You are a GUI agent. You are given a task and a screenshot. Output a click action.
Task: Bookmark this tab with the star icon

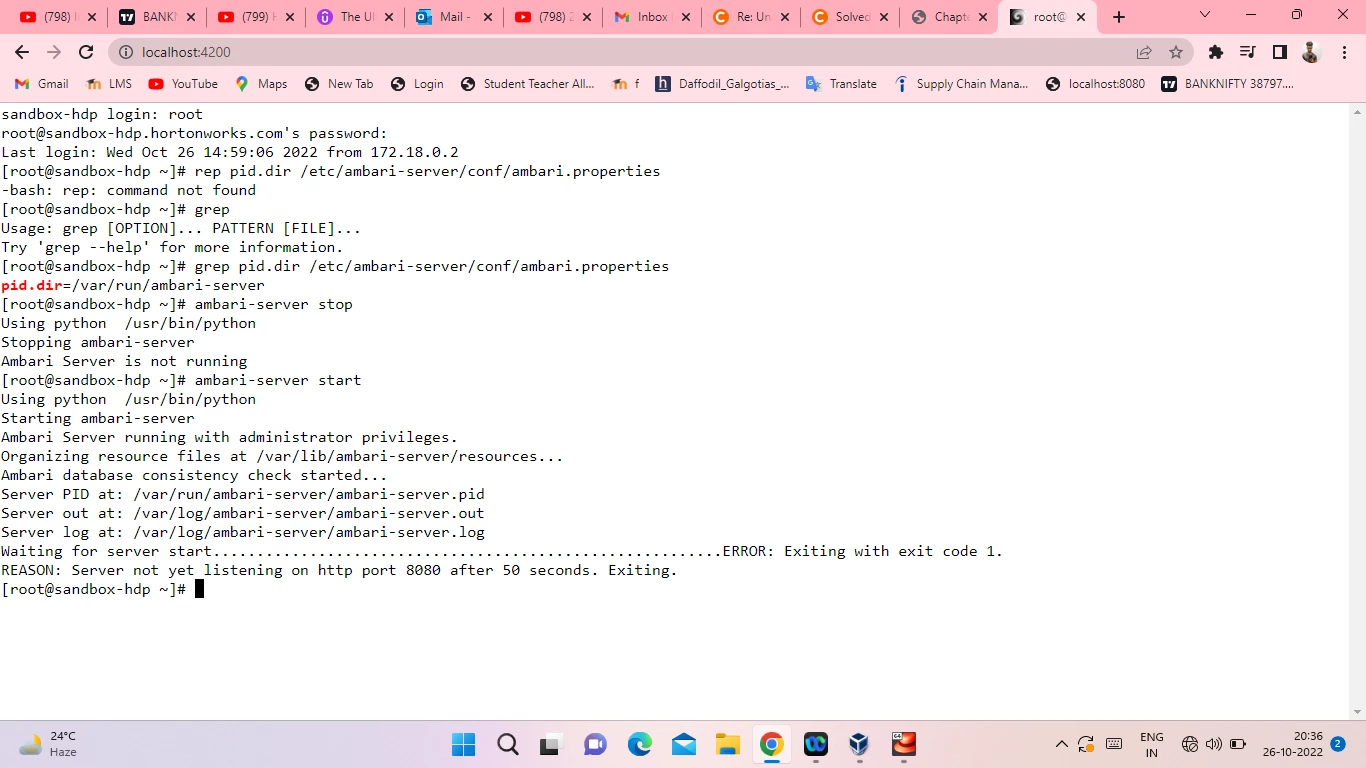click(x=1176, y=52)
